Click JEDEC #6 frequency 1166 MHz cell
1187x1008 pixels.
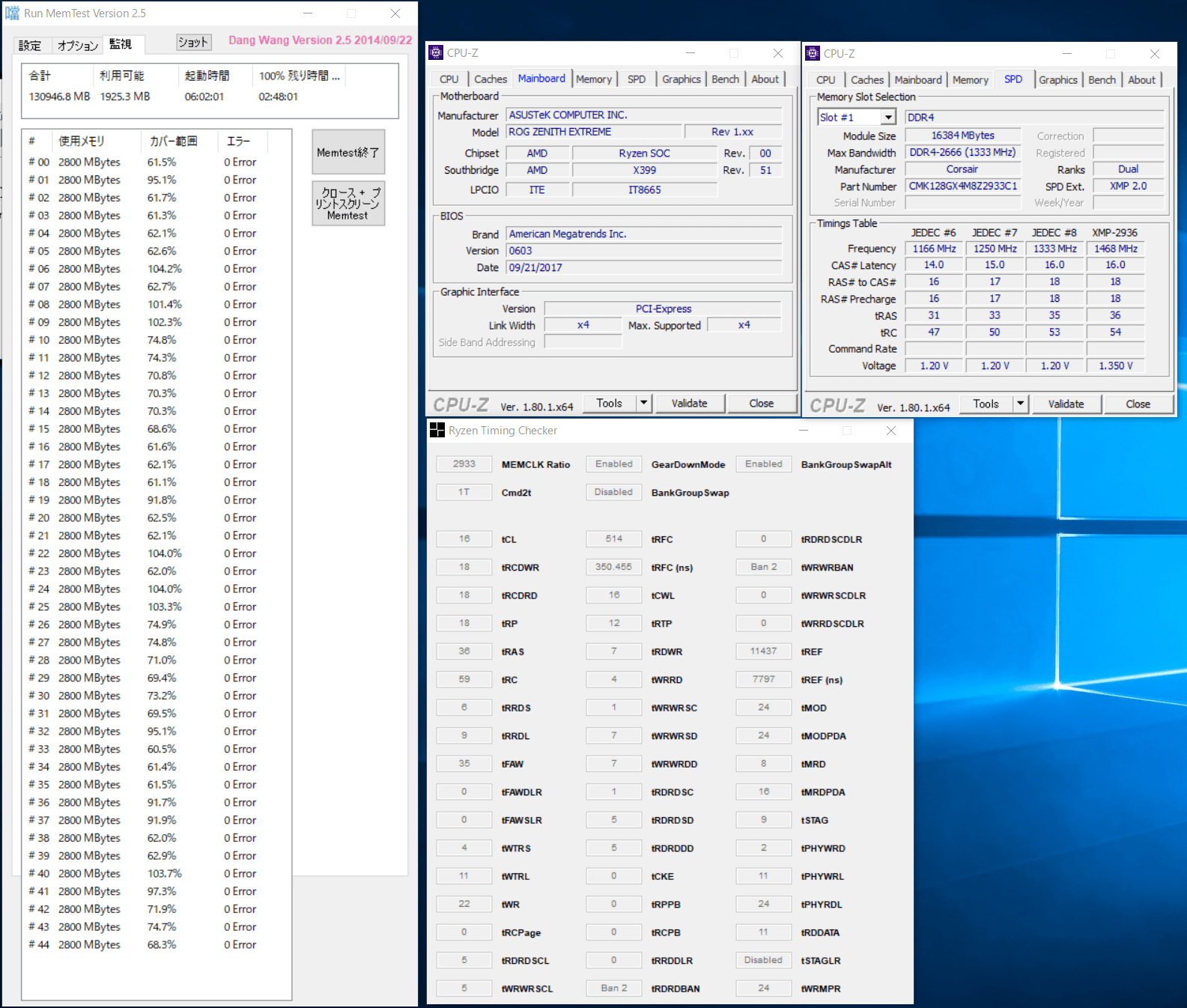point(934,248)
